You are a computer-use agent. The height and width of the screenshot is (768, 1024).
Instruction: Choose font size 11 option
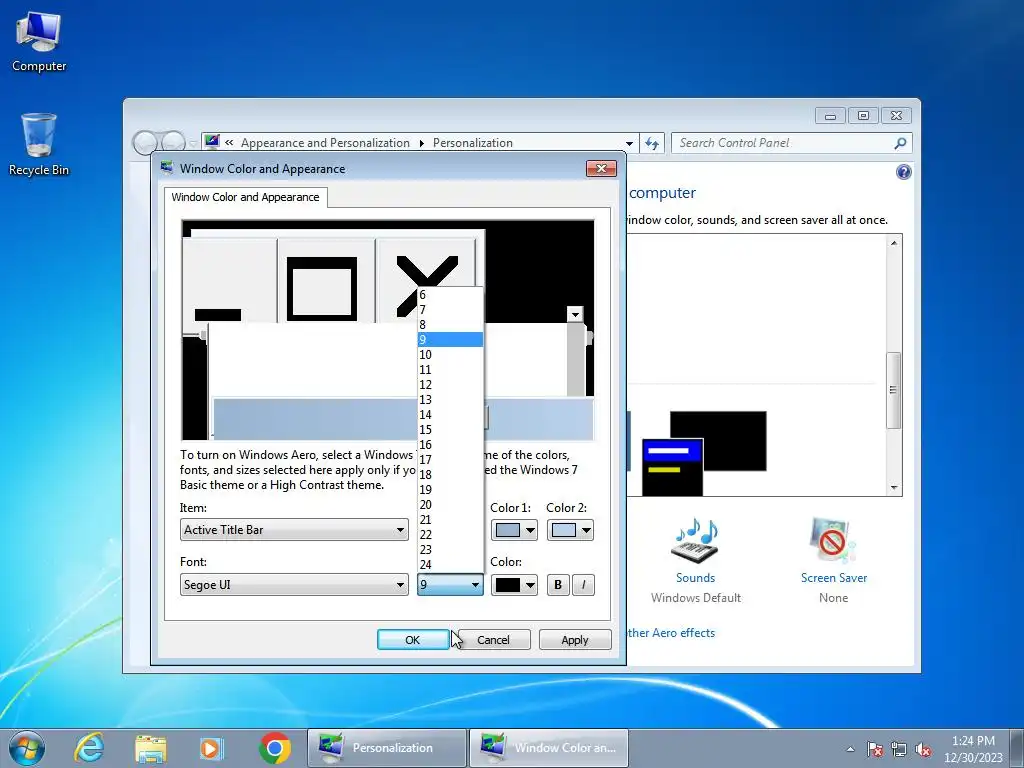click(x=450, y=370)
